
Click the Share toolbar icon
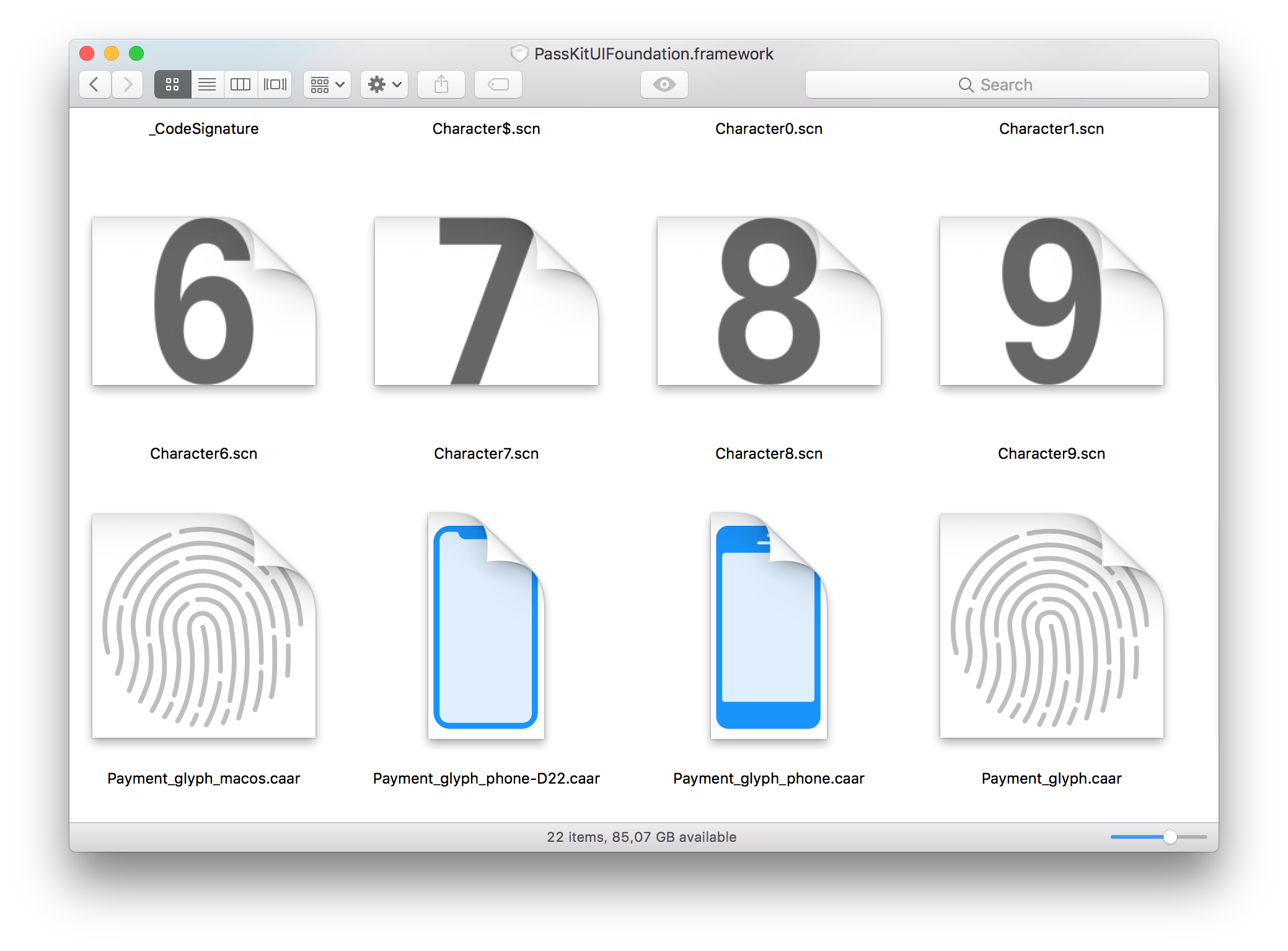pos(441,84)
